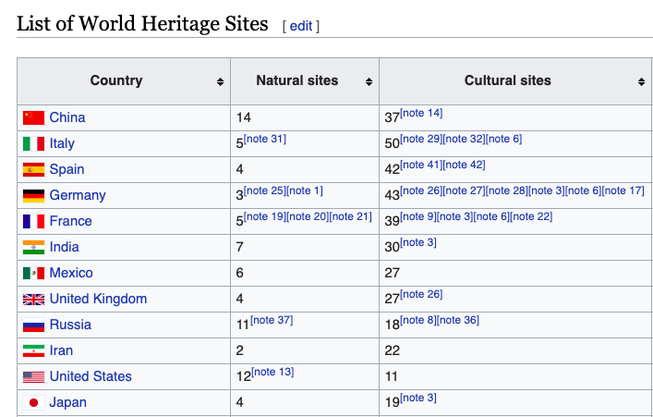Sort by Cultural sites column arrows
Viewport: 653px width, 417px height.
641,82
